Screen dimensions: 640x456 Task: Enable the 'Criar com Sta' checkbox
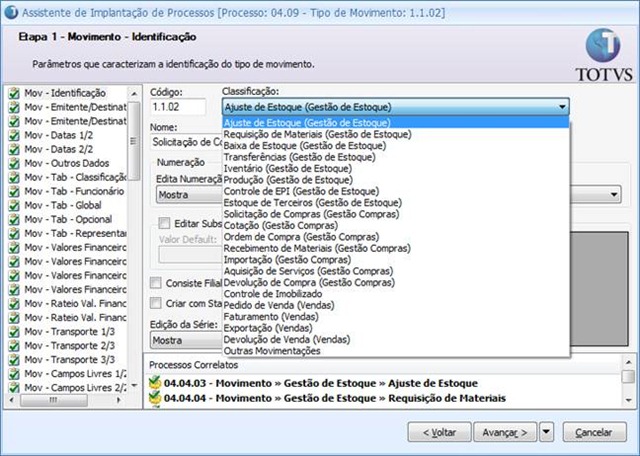coord(156,303)
